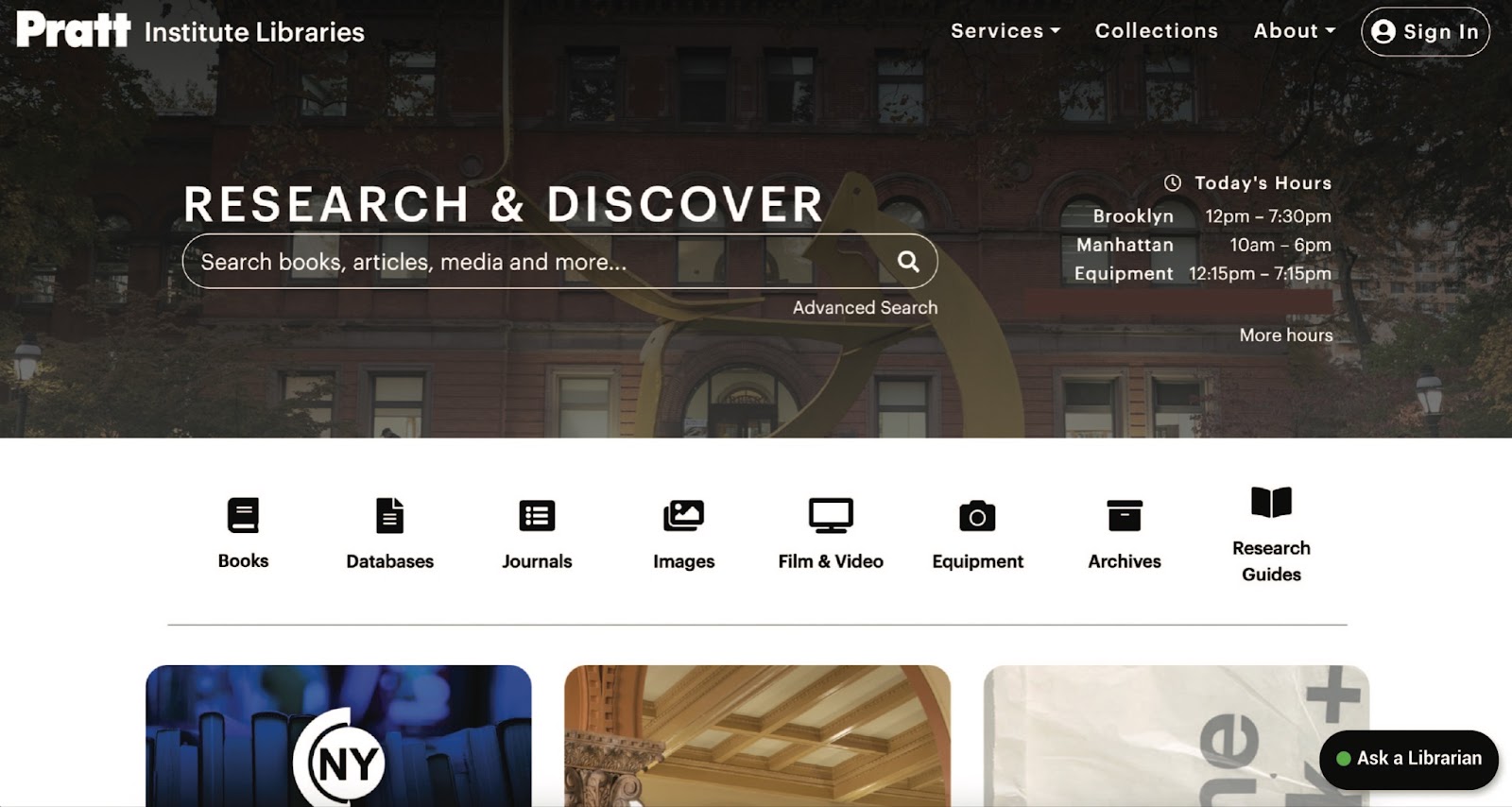The image size is (1512, 807).
Task: Open the Advanced Search link
Action: coord(865,308)
